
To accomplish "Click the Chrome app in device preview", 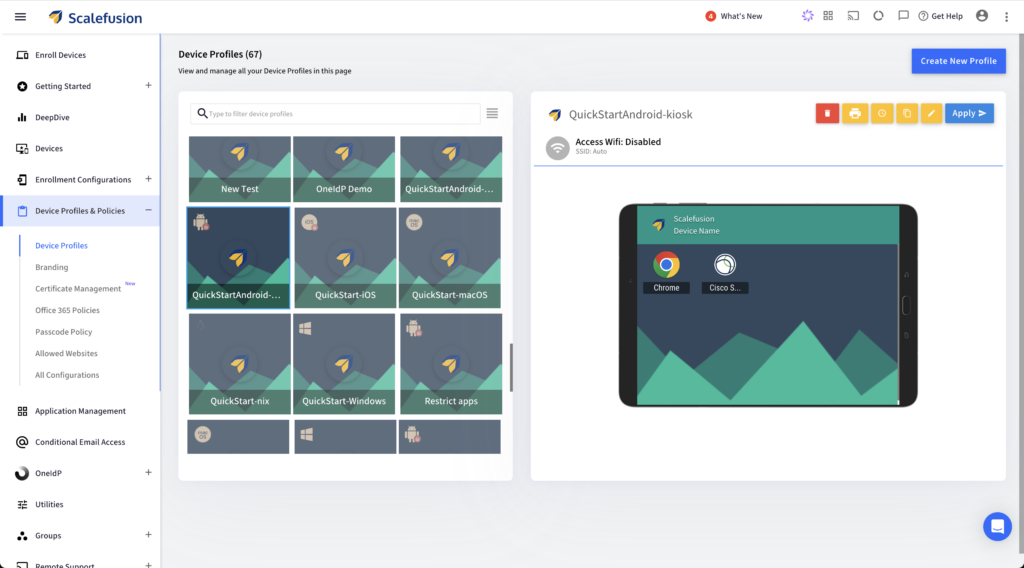I will (666, 272).
